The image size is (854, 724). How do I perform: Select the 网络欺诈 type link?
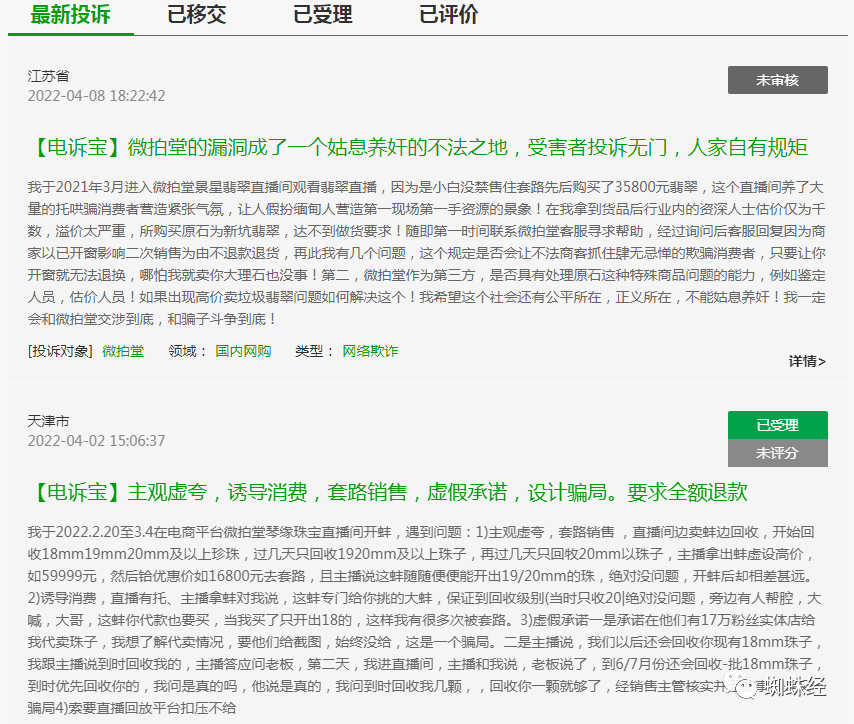coord(370,351)
